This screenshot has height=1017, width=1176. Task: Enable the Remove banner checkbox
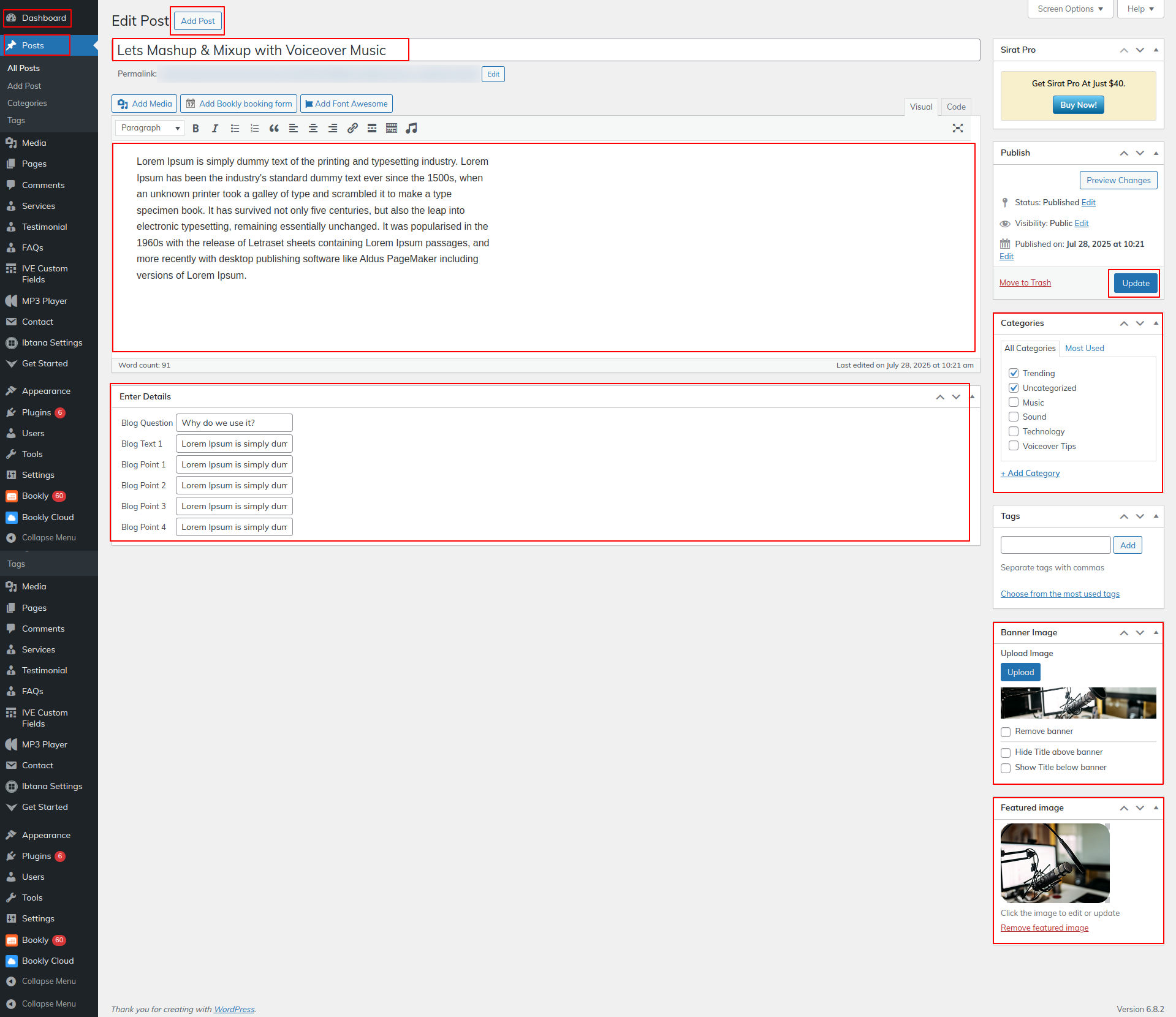pyautogui.click(x=1006, y=732)
